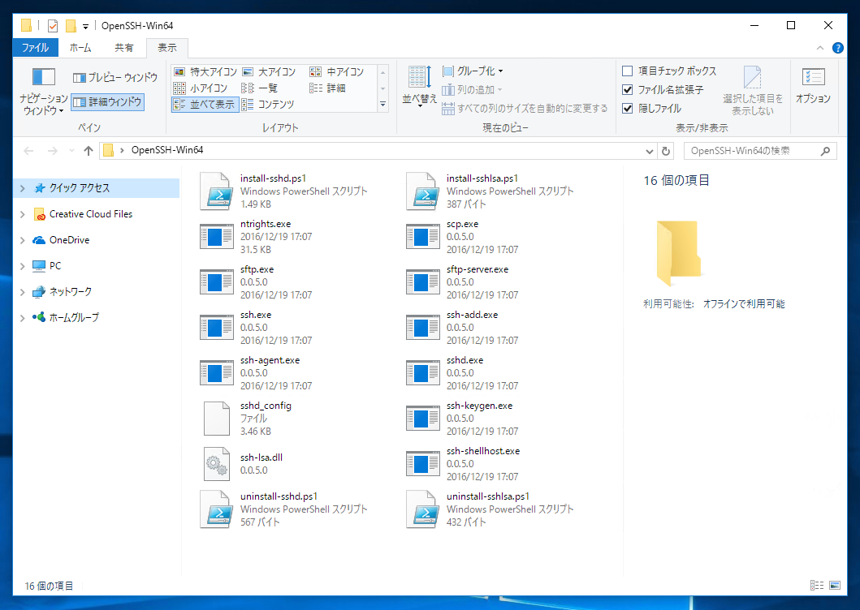This screenshot has width=860, height=610.
Task: Select the ssh-agent.exe application icon
Action: tap(216, 373)
